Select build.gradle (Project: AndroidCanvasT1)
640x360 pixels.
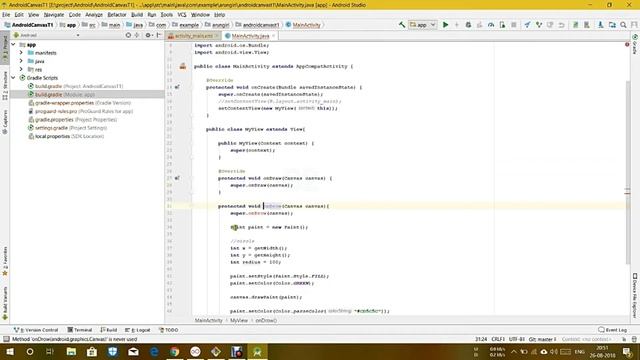click(x=76, y=86)
